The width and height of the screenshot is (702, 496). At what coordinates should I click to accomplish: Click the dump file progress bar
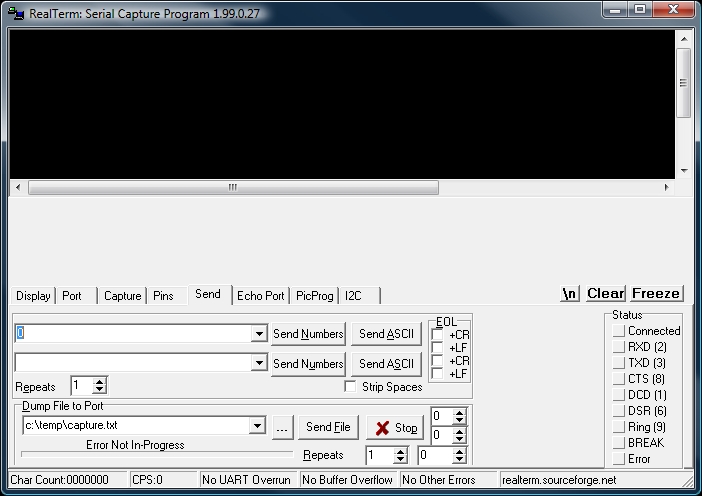157,454
